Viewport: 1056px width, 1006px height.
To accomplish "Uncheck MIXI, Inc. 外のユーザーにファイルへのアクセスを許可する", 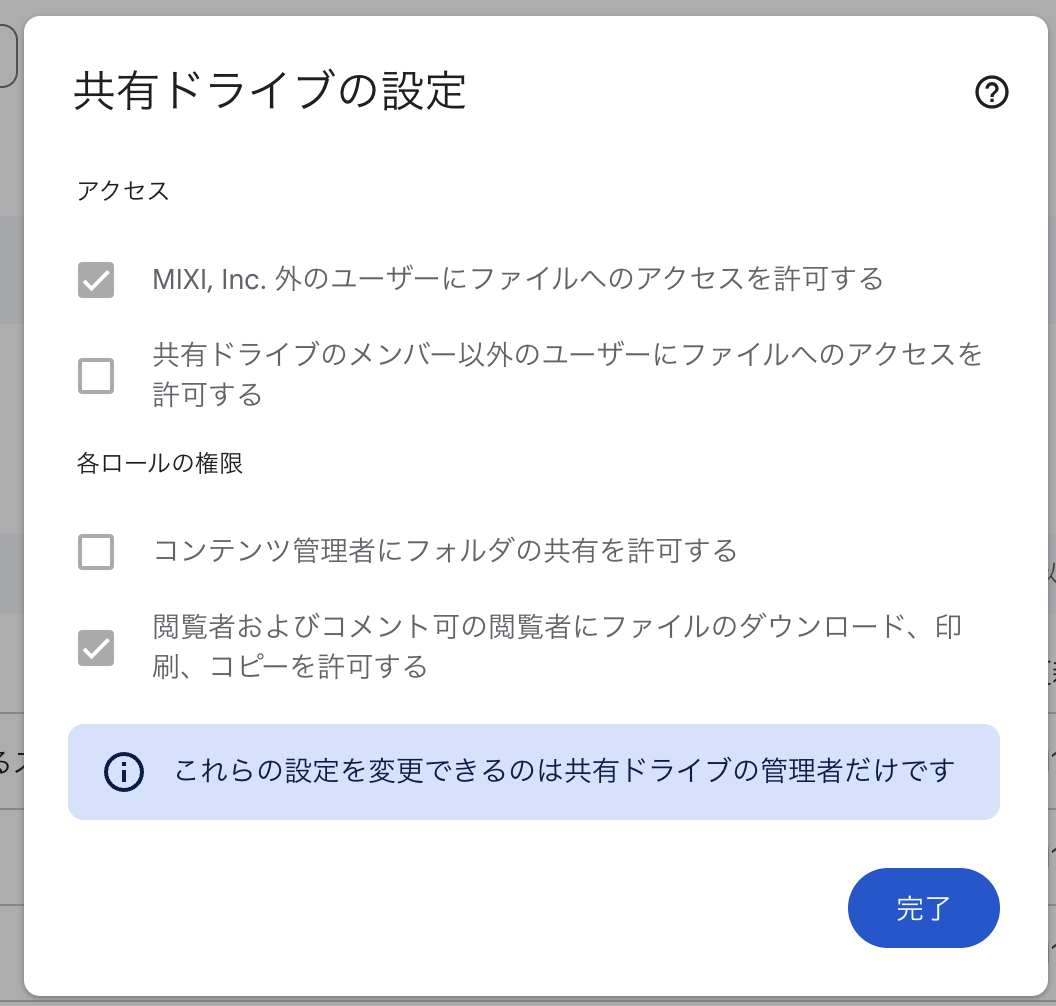I will 95,280.
